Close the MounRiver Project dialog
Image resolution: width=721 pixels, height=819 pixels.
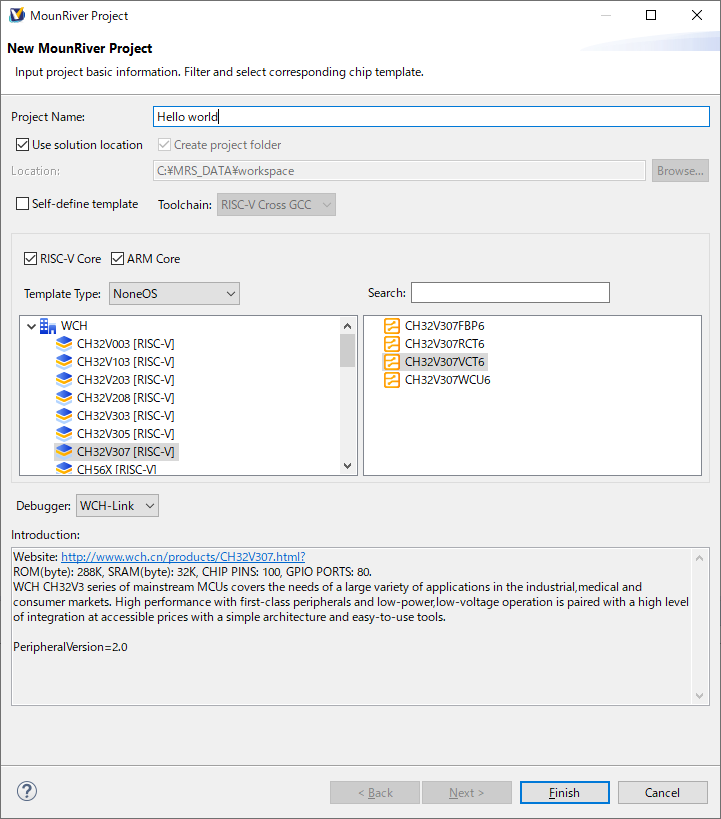697,15
